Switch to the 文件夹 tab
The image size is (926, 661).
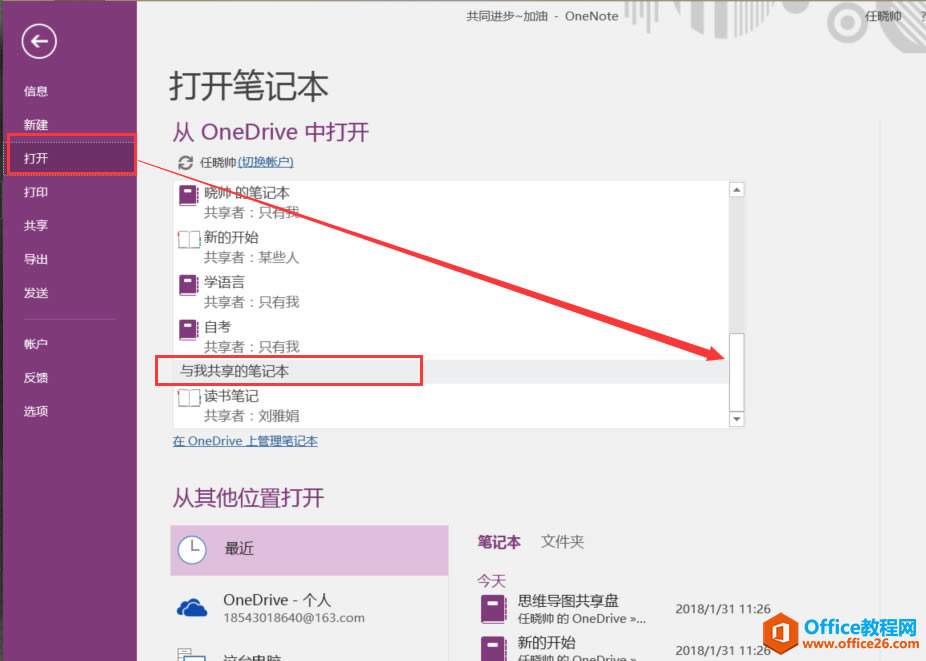562,541
